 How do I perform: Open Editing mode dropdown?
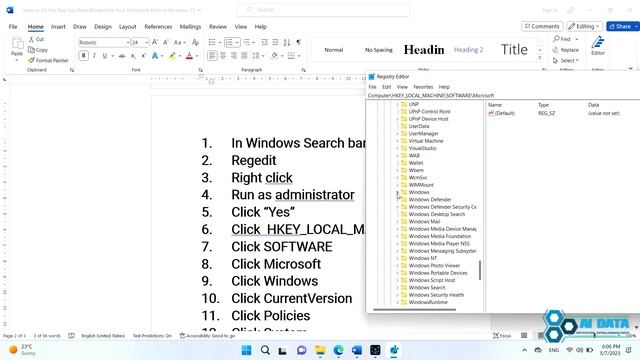click(x=584, y=26)
